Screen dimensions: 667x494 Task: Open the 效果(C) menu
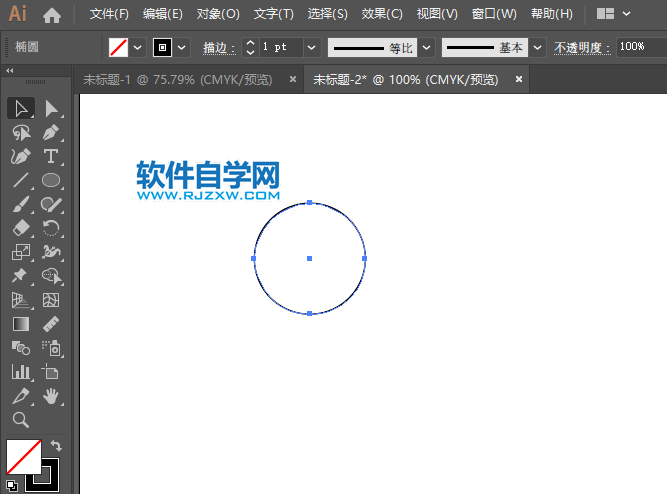pos(382,14)
